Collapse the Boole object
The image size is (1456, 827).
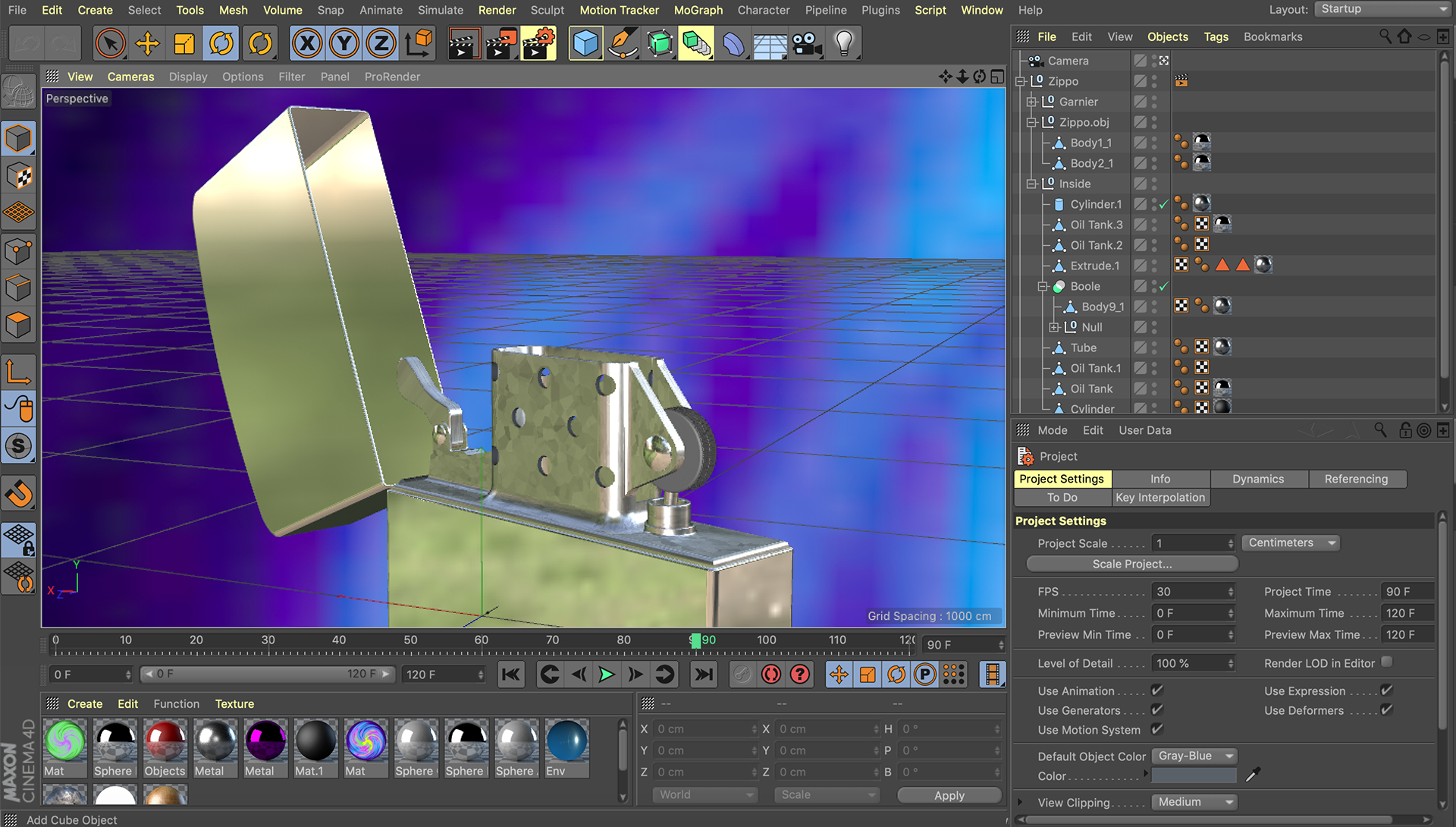click(x=1043, y=286)
